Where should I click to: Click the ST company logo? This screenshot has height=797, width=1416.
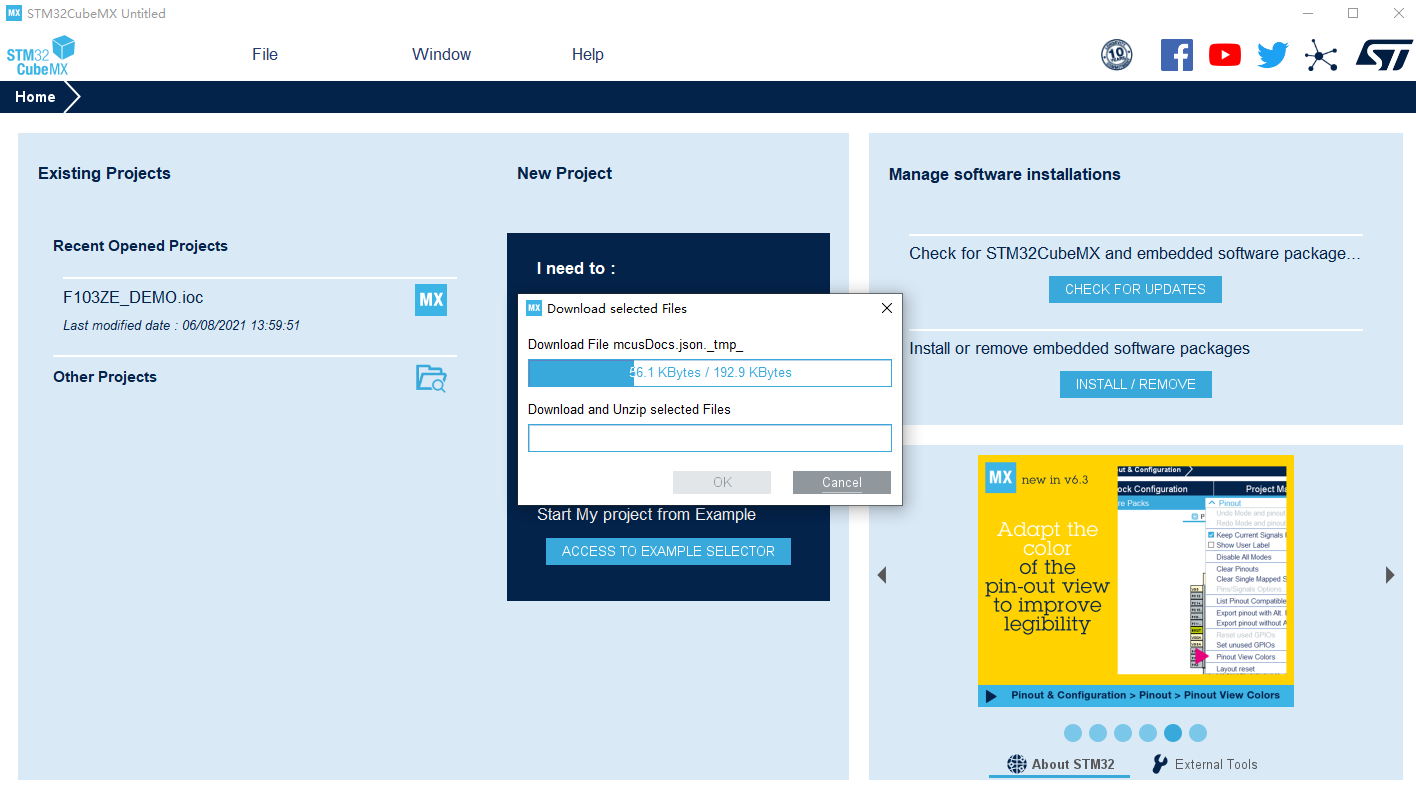(1384, 55)
